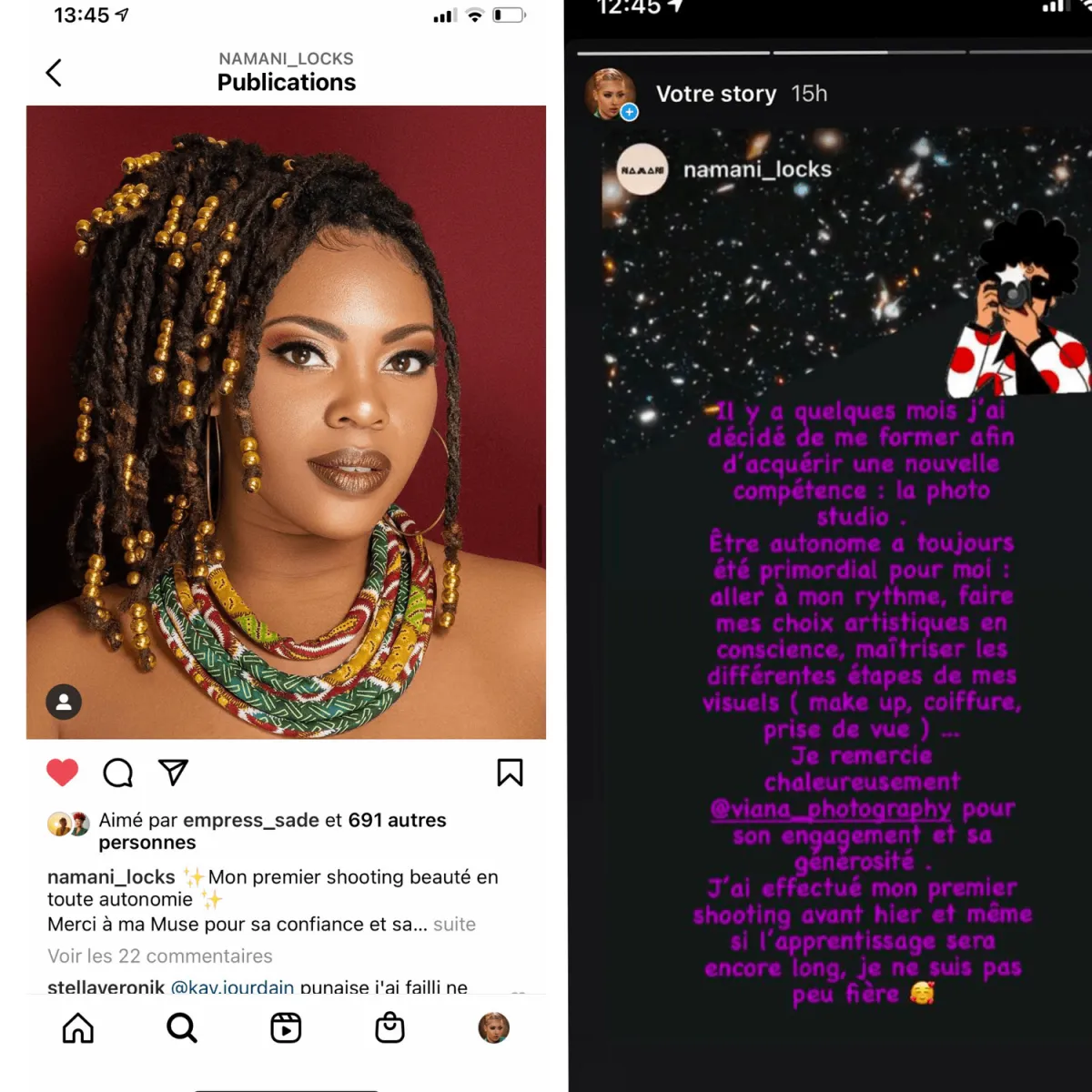Unlike the post with the red heart
The width and height of the screenshot is (1092, 1092).
click(63, 773)
